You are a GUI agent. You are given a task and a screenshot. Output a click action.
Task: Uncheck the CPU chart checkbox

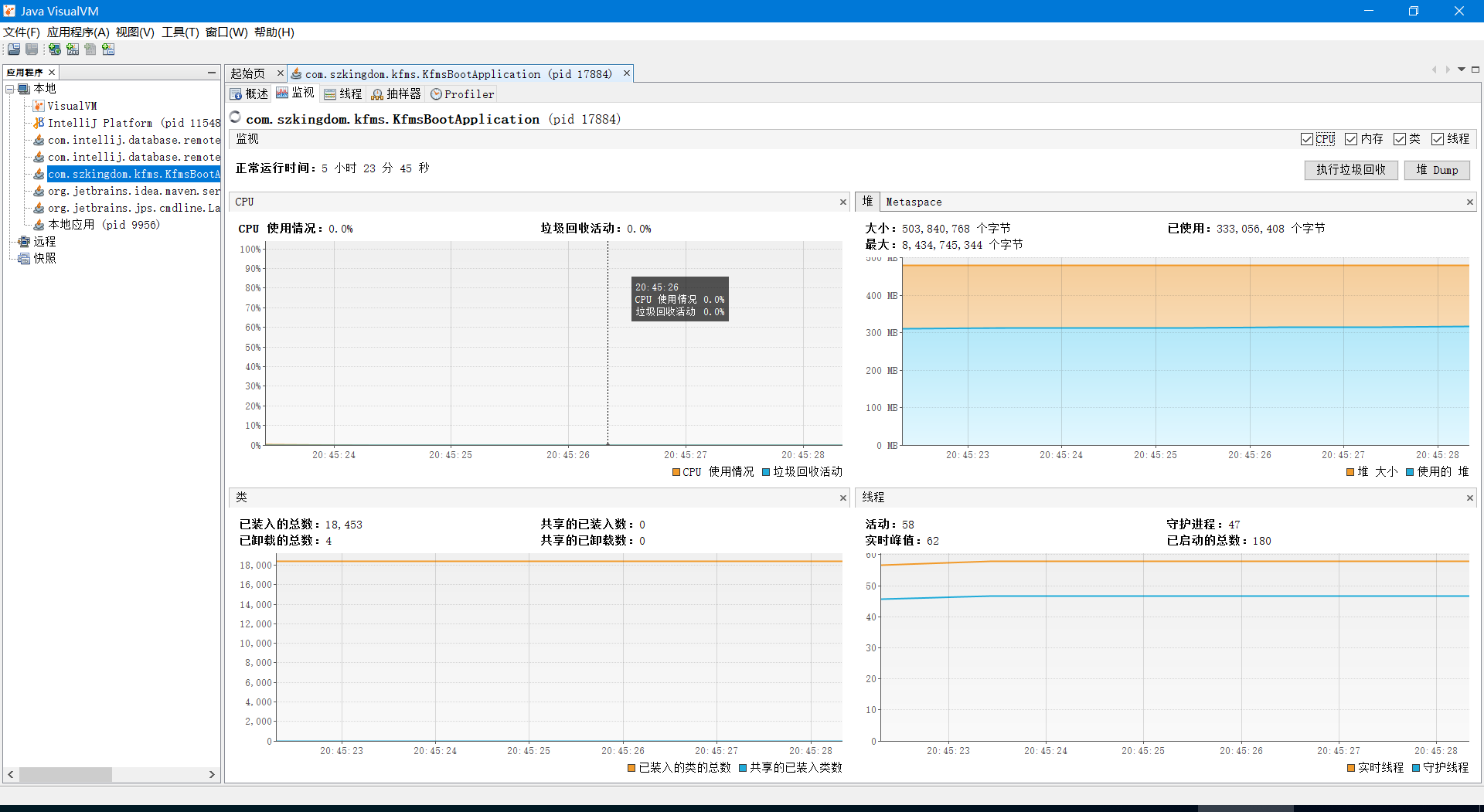(1307, 139)
